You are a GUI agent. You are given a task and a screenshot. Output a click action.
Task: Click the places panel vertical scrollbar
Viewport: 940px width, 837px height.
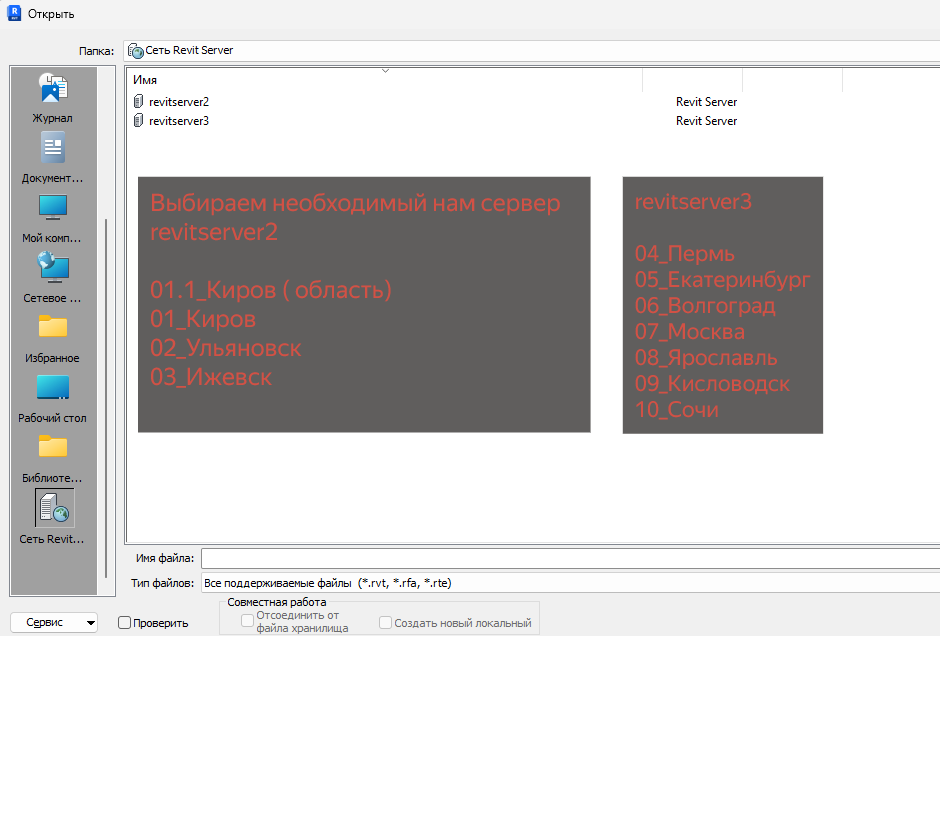click(x=106, y=398)
